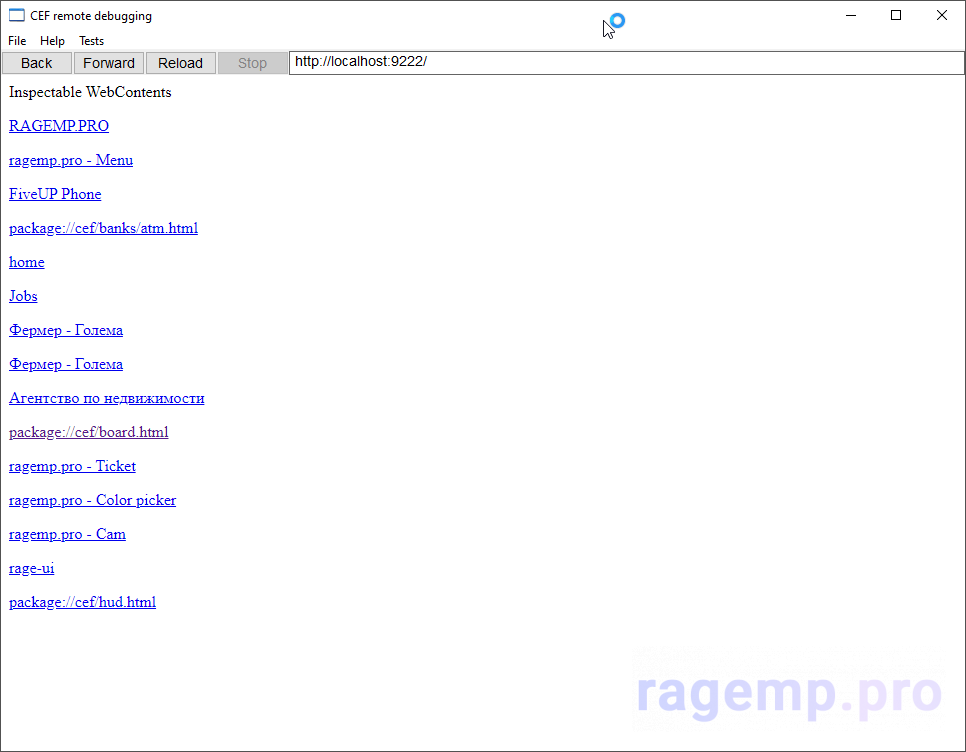Click the CEF window icon in title bar
The image size is (966, 752).
point(17,15)
